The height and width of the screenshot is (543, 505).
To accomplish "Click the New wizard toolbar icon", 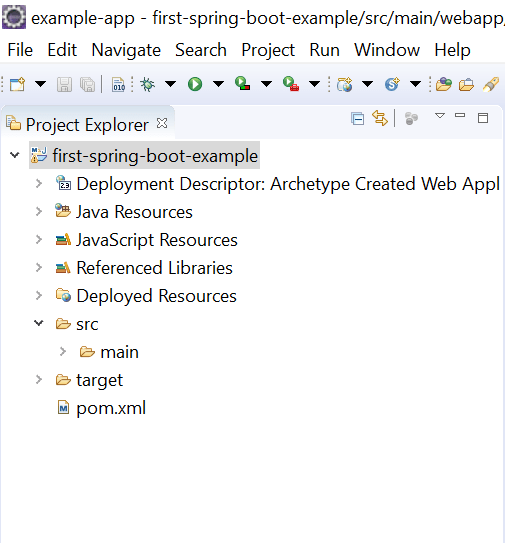I will coord(18,84).
